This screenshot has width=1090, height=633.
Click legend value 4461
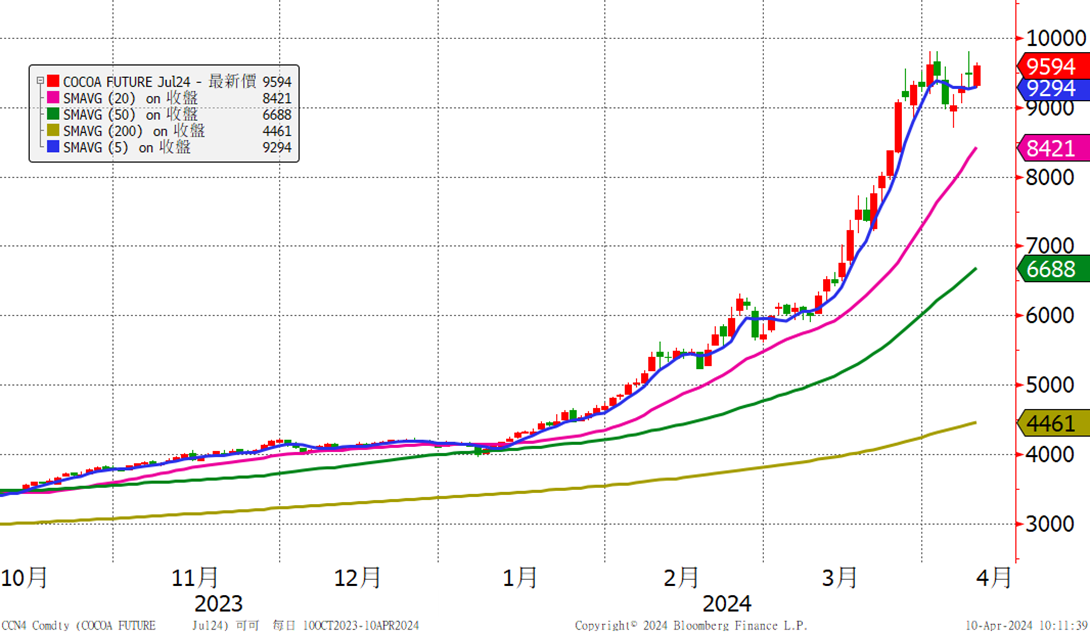(x=277, y=131)
